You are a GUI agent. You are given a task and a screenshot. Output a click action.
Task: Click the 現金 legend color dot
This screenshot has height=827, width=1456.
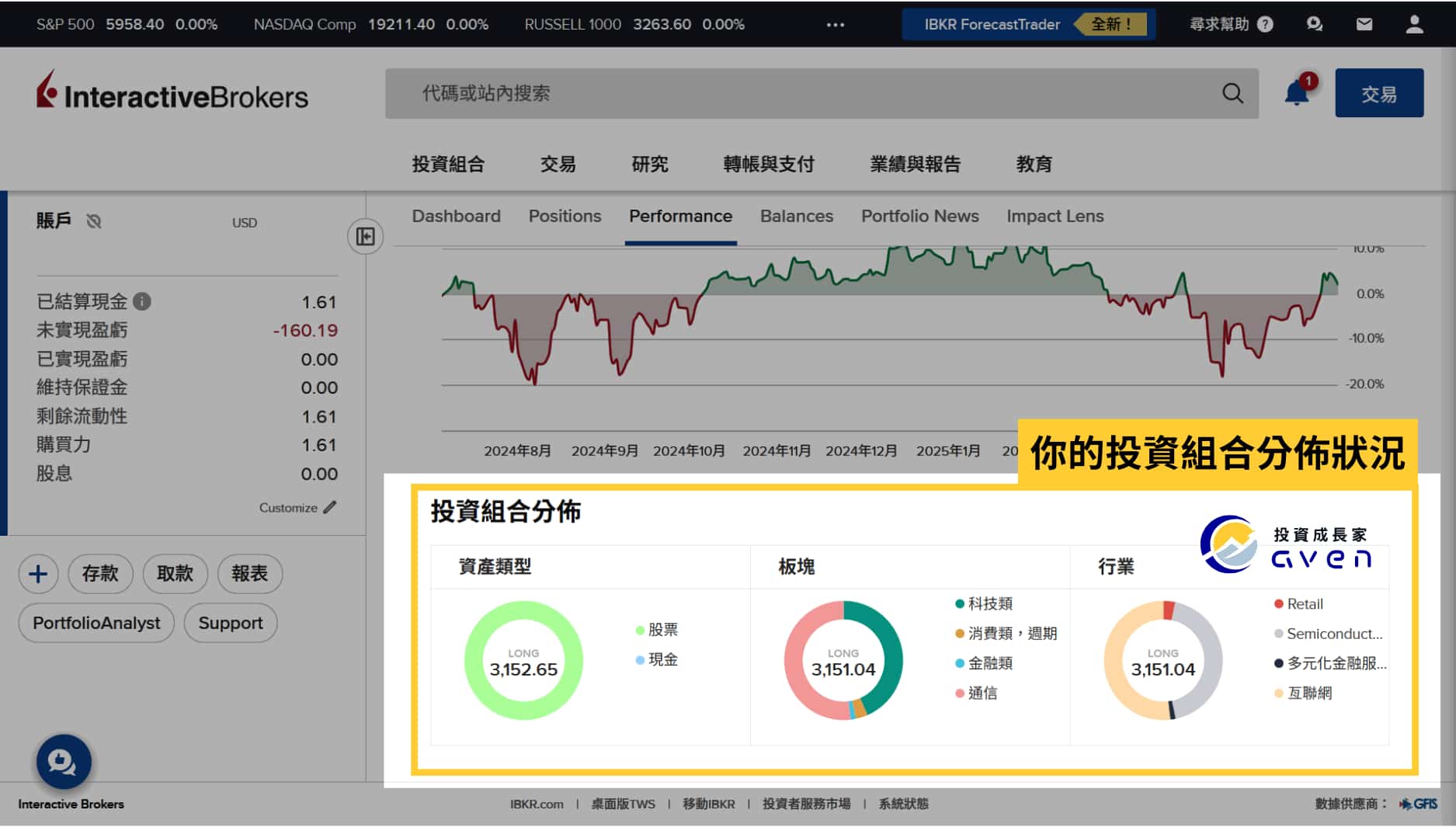point(640,660)
